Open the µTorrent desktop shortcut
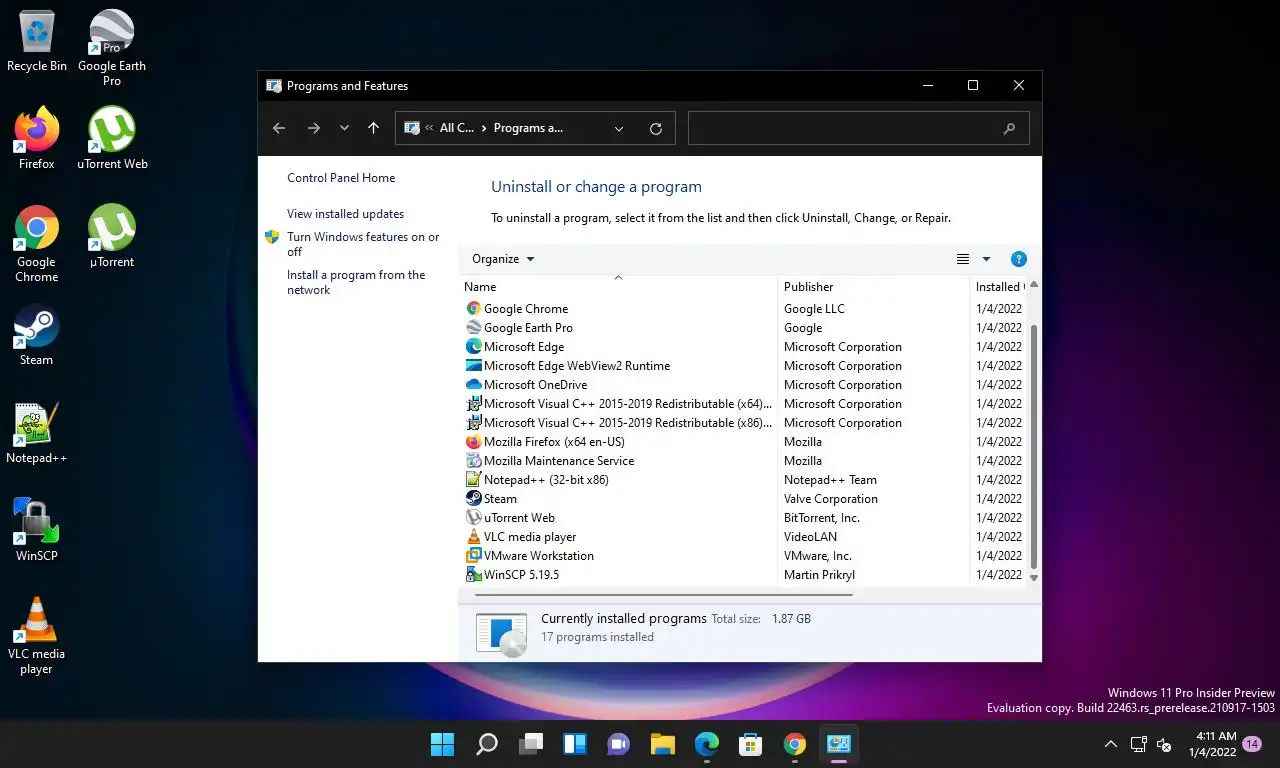 pyautogui.click(x=112, y=237)
